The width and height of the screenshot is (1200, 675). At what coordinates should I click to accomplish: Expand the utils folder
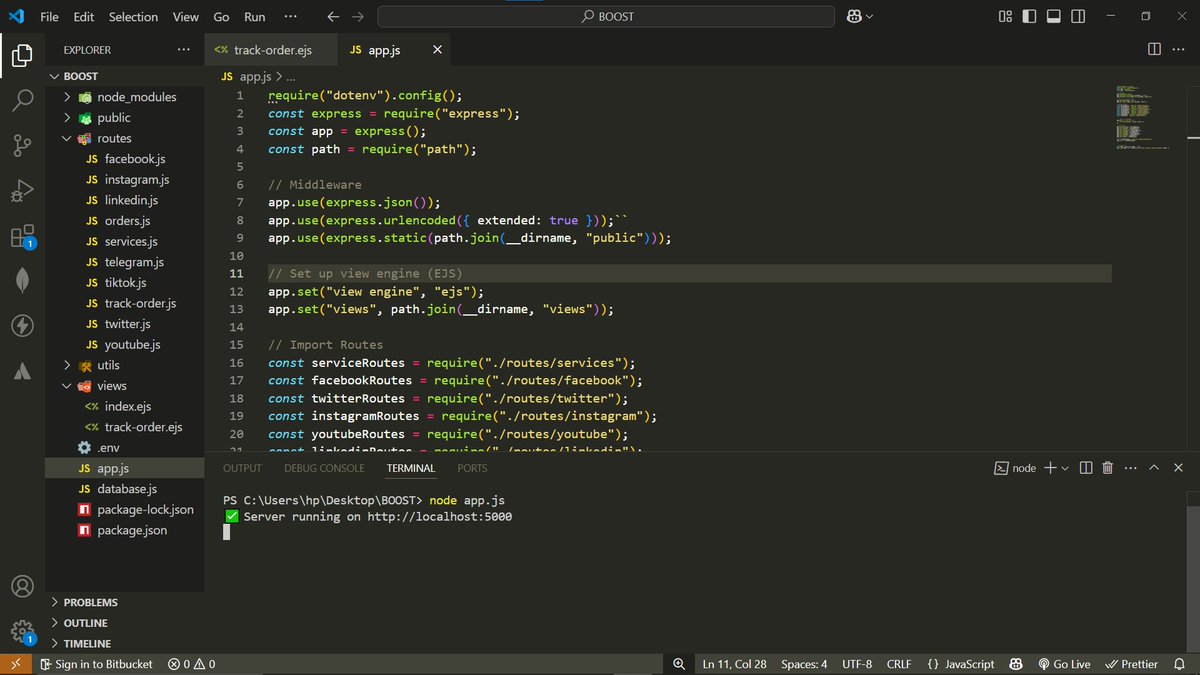pos(125,365)
